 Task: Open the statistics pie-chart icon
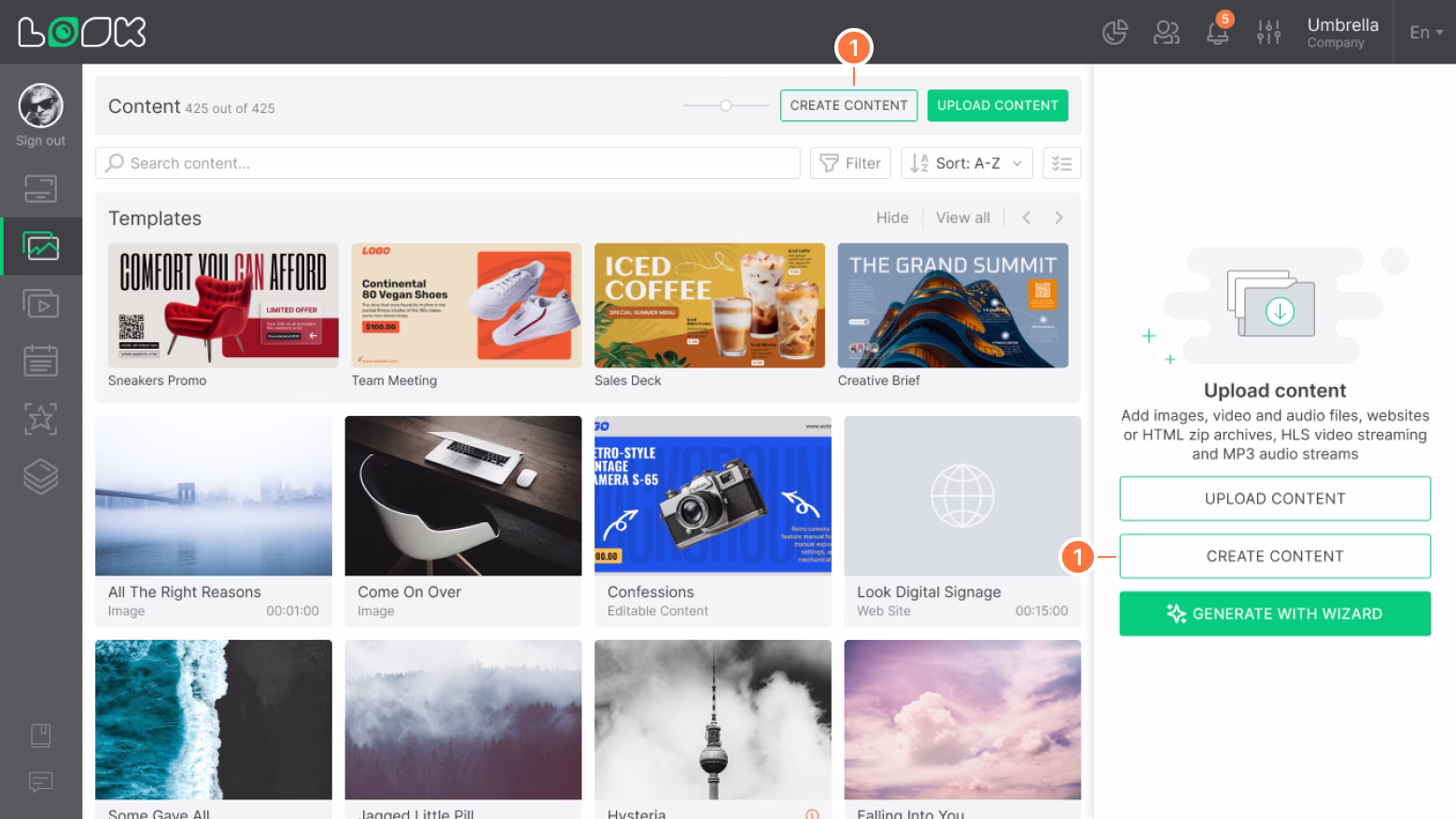point(1114,32)
